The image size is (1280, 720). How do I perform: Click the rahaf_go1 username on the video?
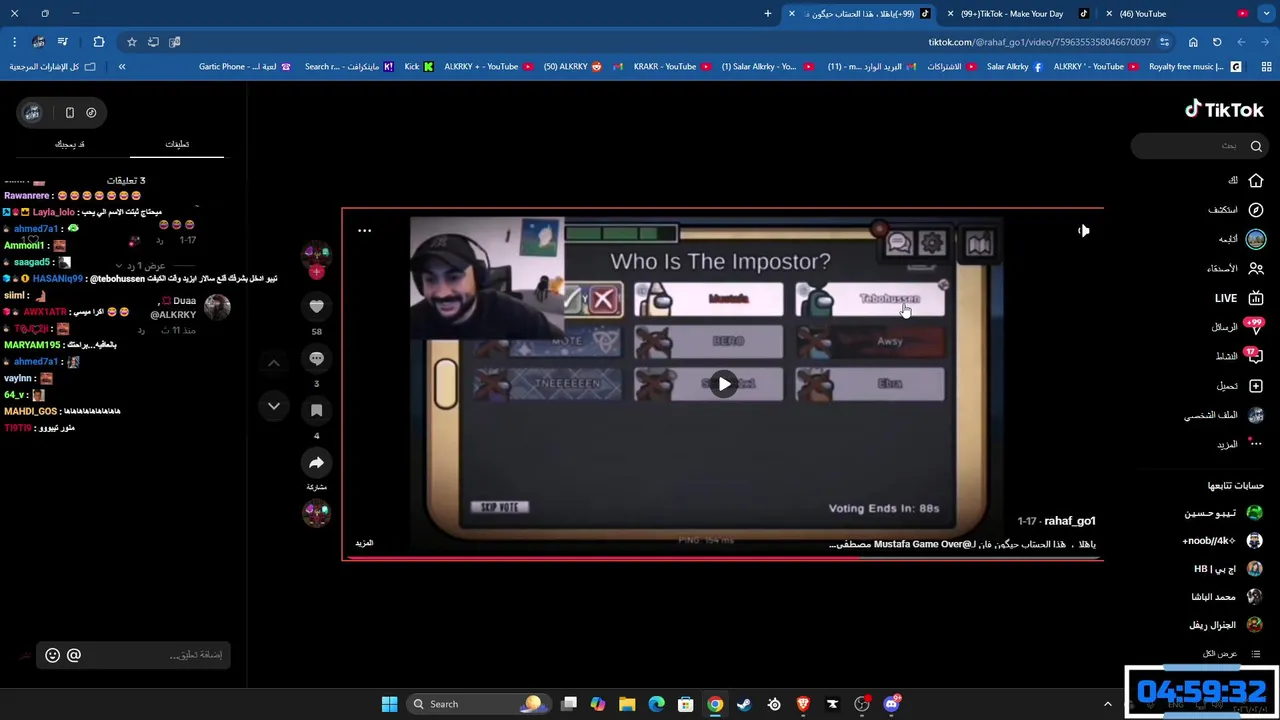[x=1069, y=521]
